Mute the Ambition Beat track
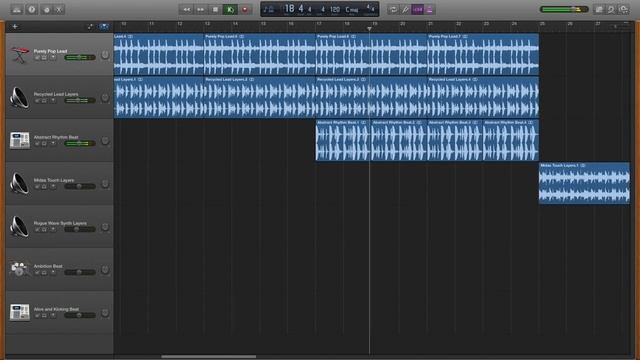Screen dimensions: 640x360 coord(37,273)
